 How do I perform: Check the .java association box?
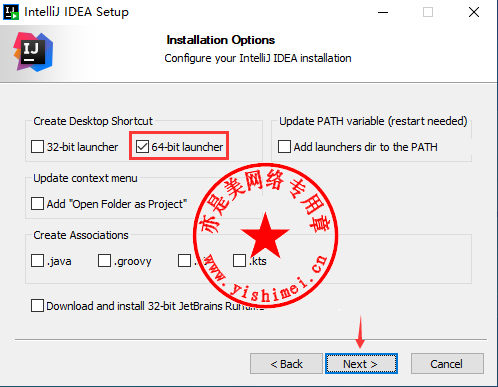point(37,261)
